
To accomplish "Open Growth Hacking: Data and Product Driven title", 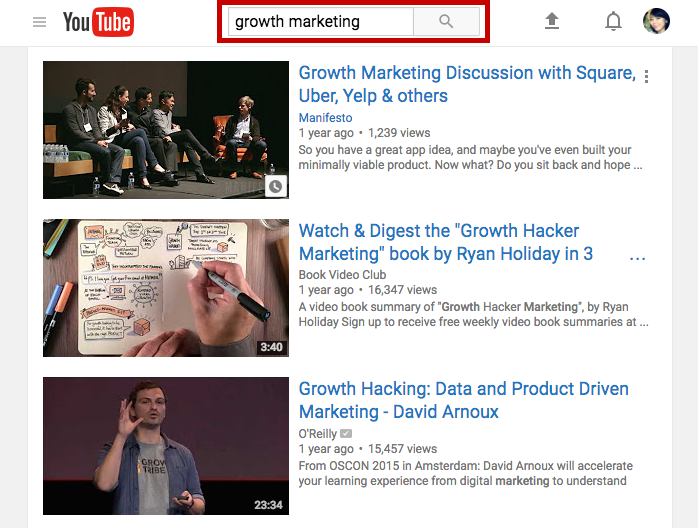I will (x=463, y=400).
